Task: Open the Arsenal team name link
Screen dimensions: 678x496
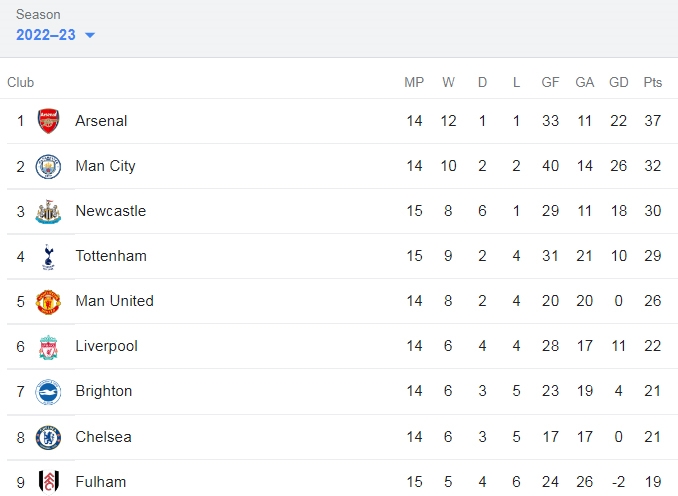Action: pos(101,121)
